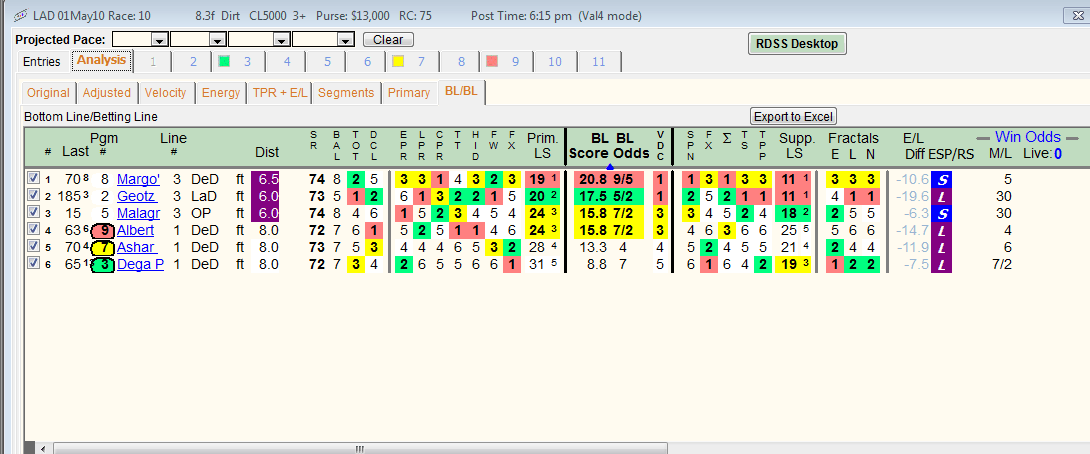
Task: Open the fourth Projected Pace dropdown
Action: [344, 40]
